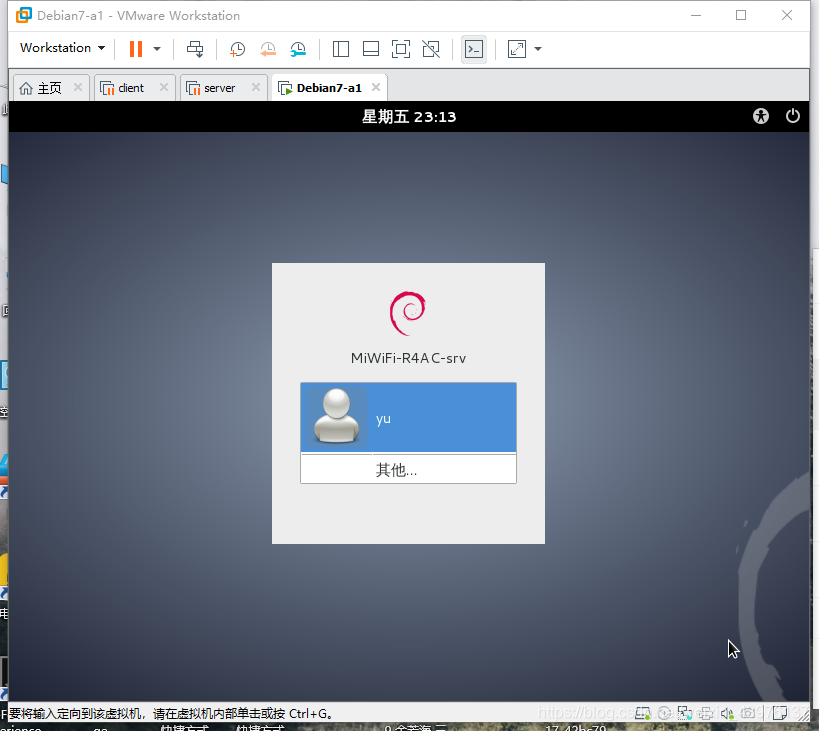Send Ctrl+Alt+Del to the VM
Viewport: 819px width, 731px height.
195,49
